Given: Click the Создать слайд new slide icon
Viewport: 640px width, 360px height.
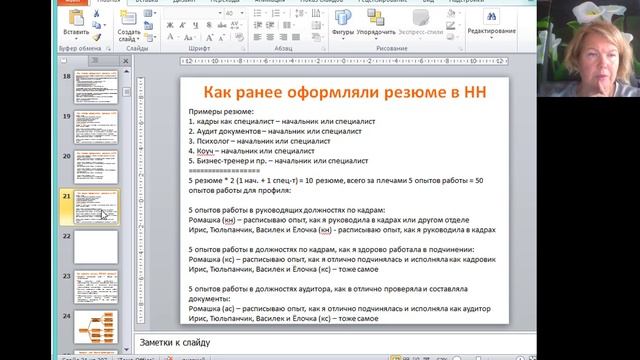Looking at the screenshot, I should (x=128, y=18).
